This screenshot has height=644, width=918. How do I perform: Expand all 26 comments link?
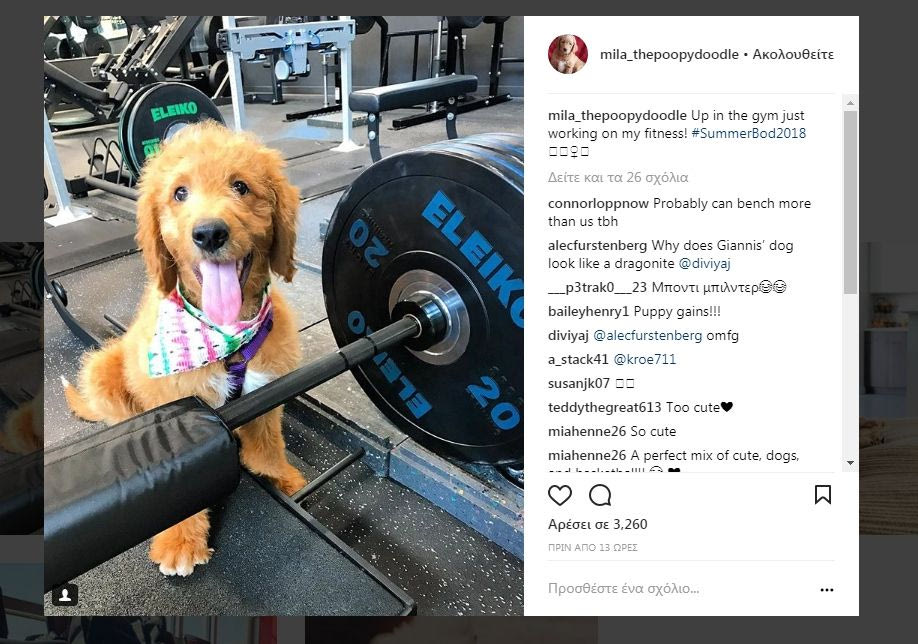[618, 177]
